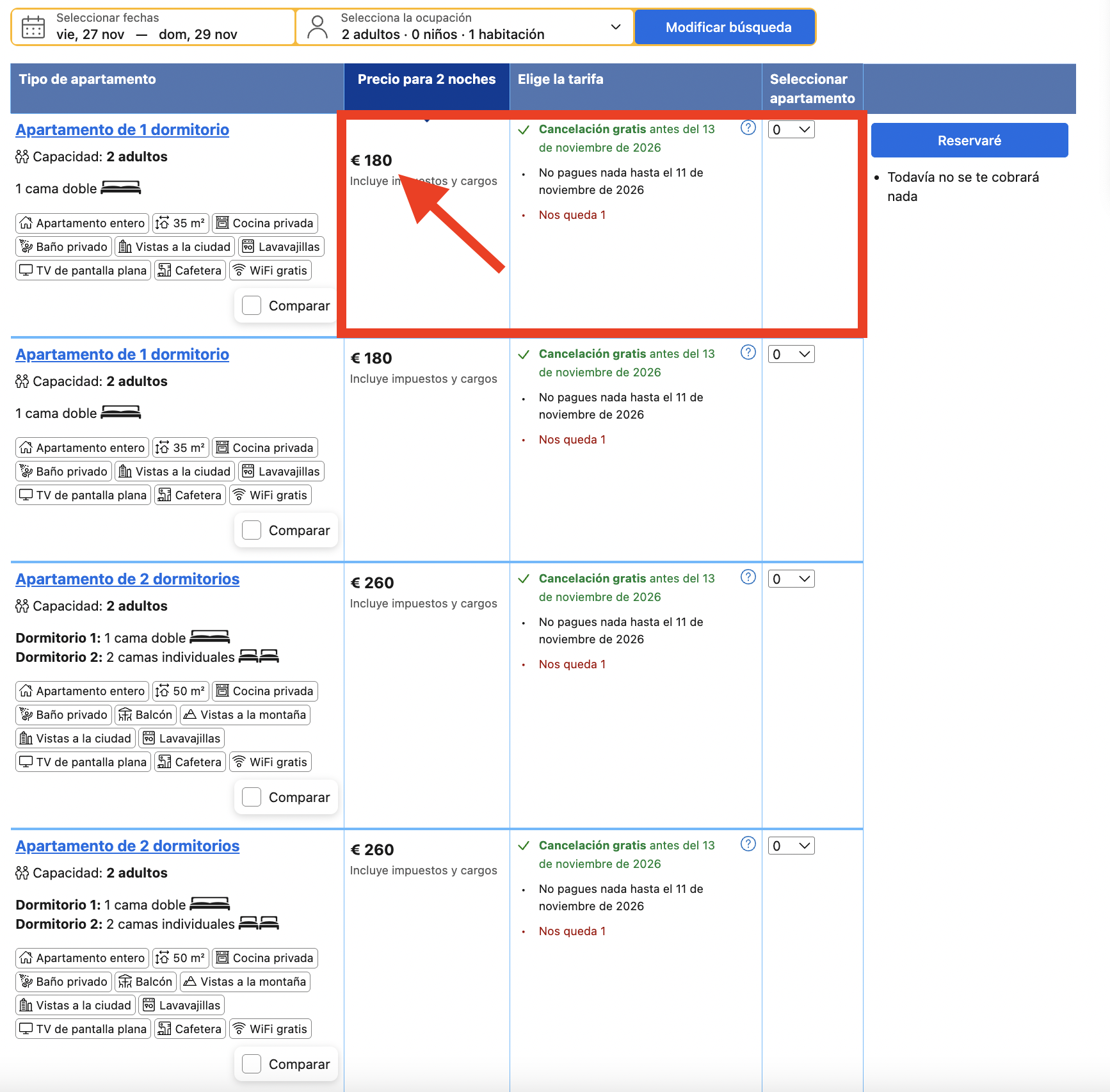
Task: Click the calendar icon in date selector
Action: (x=33, y=28)
